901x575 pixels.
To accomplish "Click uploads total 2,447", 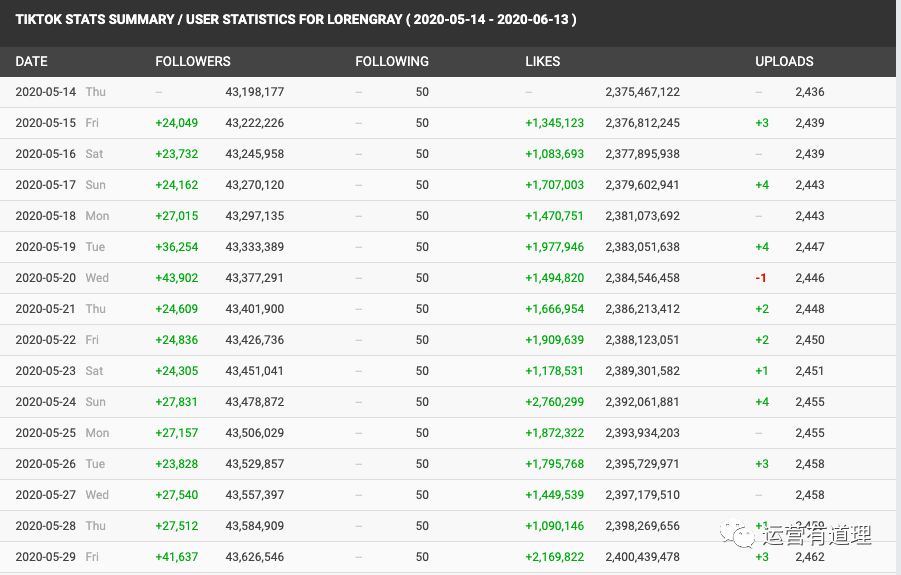I will (x=810, y=247).
